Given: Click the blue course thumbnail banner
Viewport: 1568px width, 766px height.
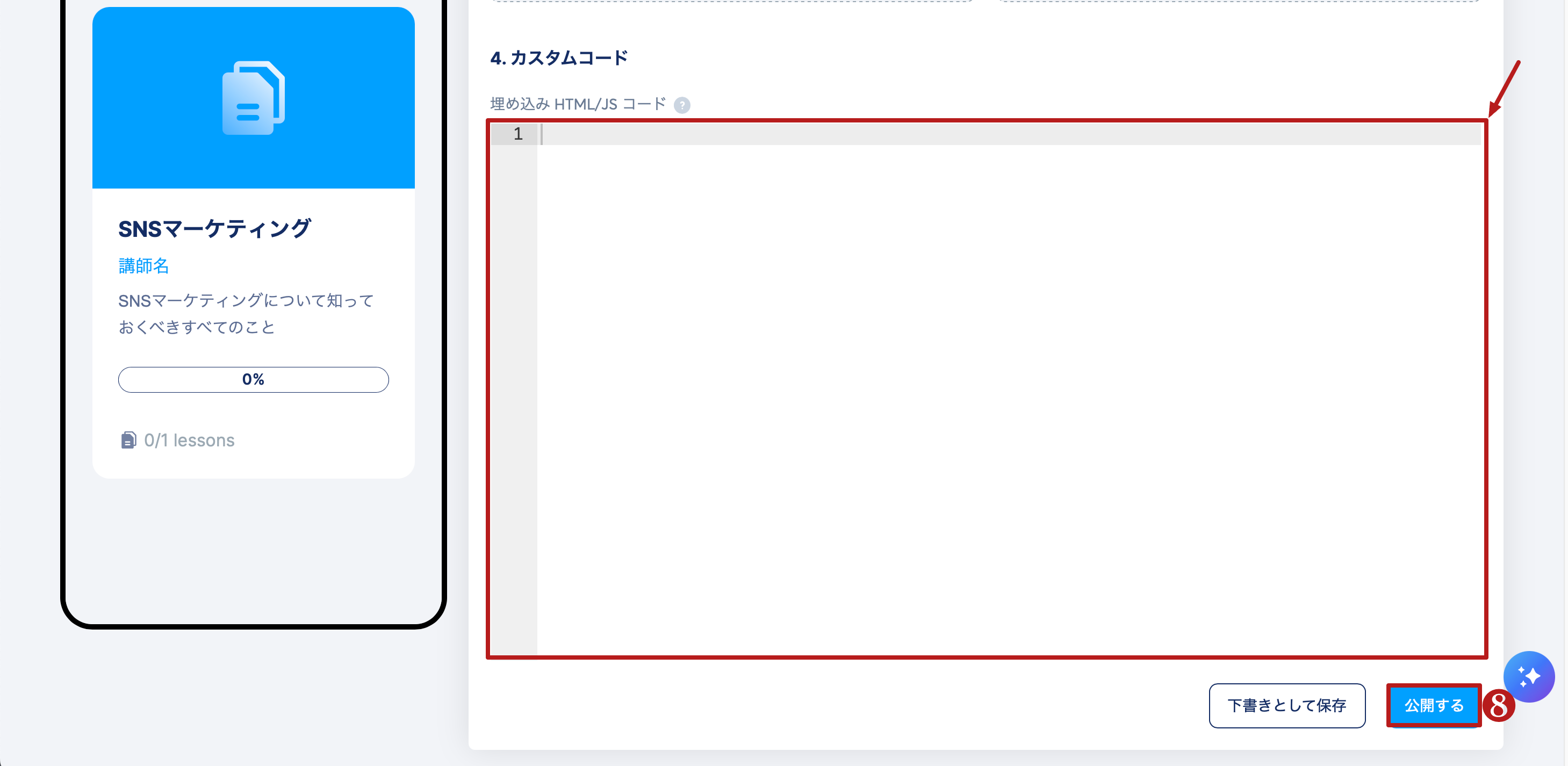Looking at the screenshot, I should (x=253, y=97).
